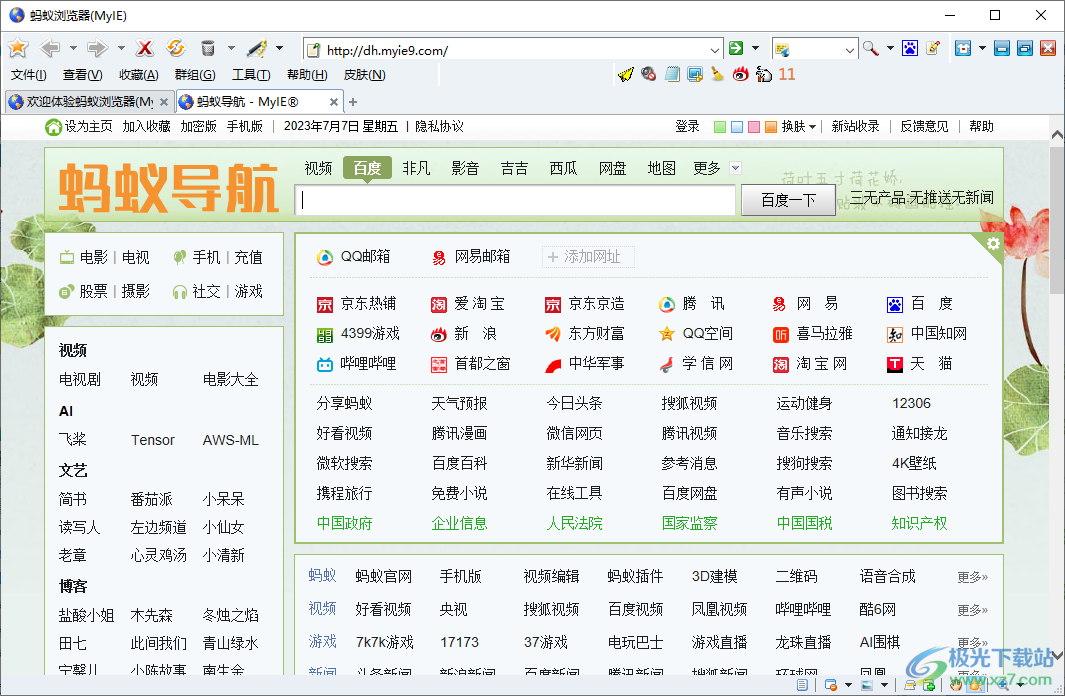Toggle the ad-filter lightning icon
This screenshot has height=696, width=1065.
pos(625,74)
